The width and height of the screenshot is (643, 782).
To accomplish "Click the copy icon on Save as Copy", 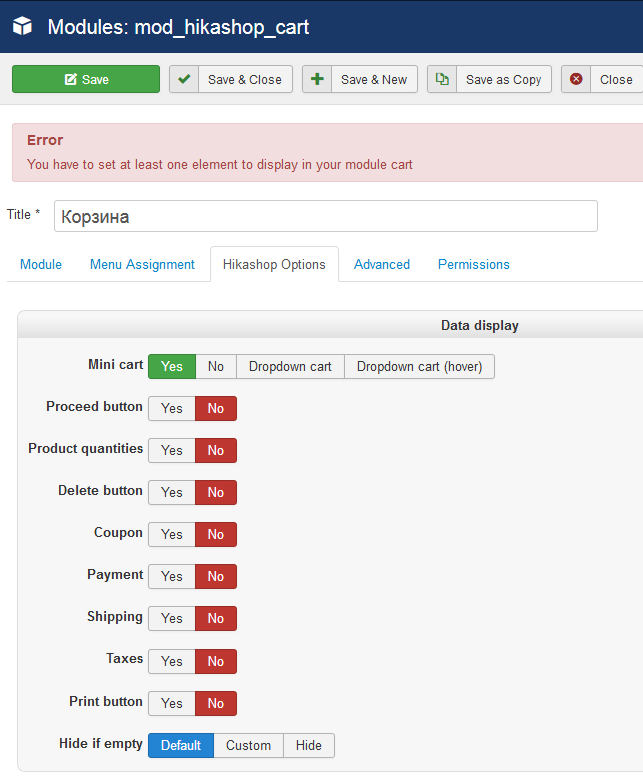I will coord(443,79).
